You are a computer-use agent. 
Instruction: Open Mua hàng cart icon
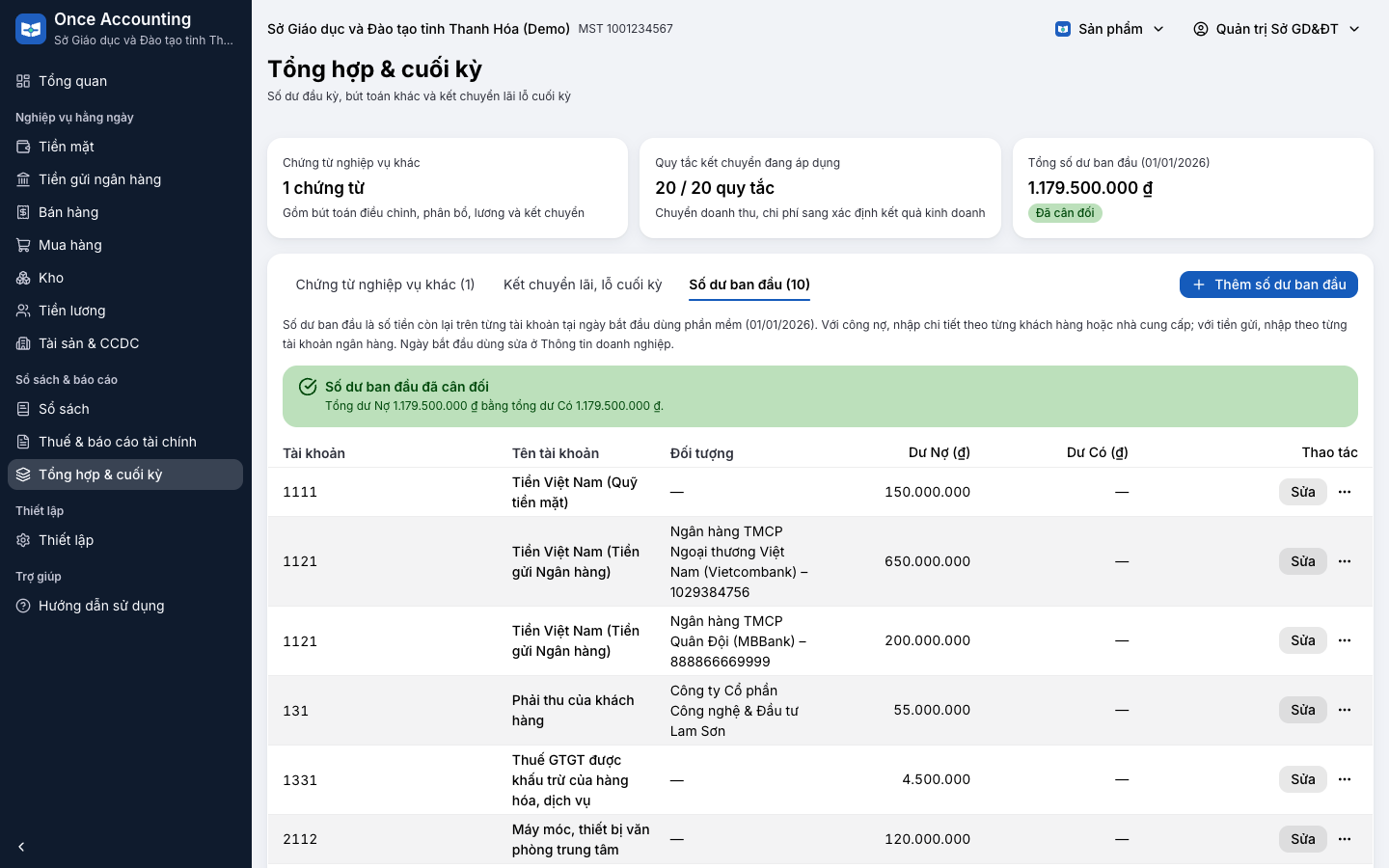pyautogui.click(x=23, y=245)
